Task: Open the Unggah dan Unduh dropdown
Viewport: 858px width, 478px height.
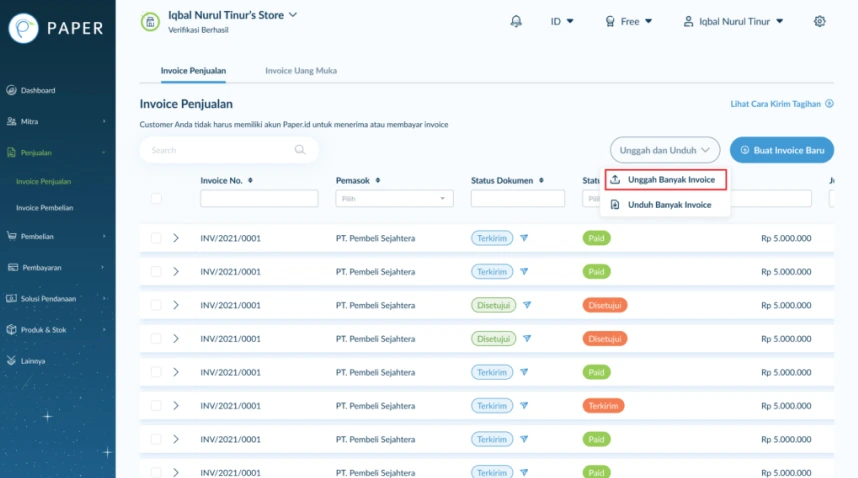Action: tap(664, 150)
